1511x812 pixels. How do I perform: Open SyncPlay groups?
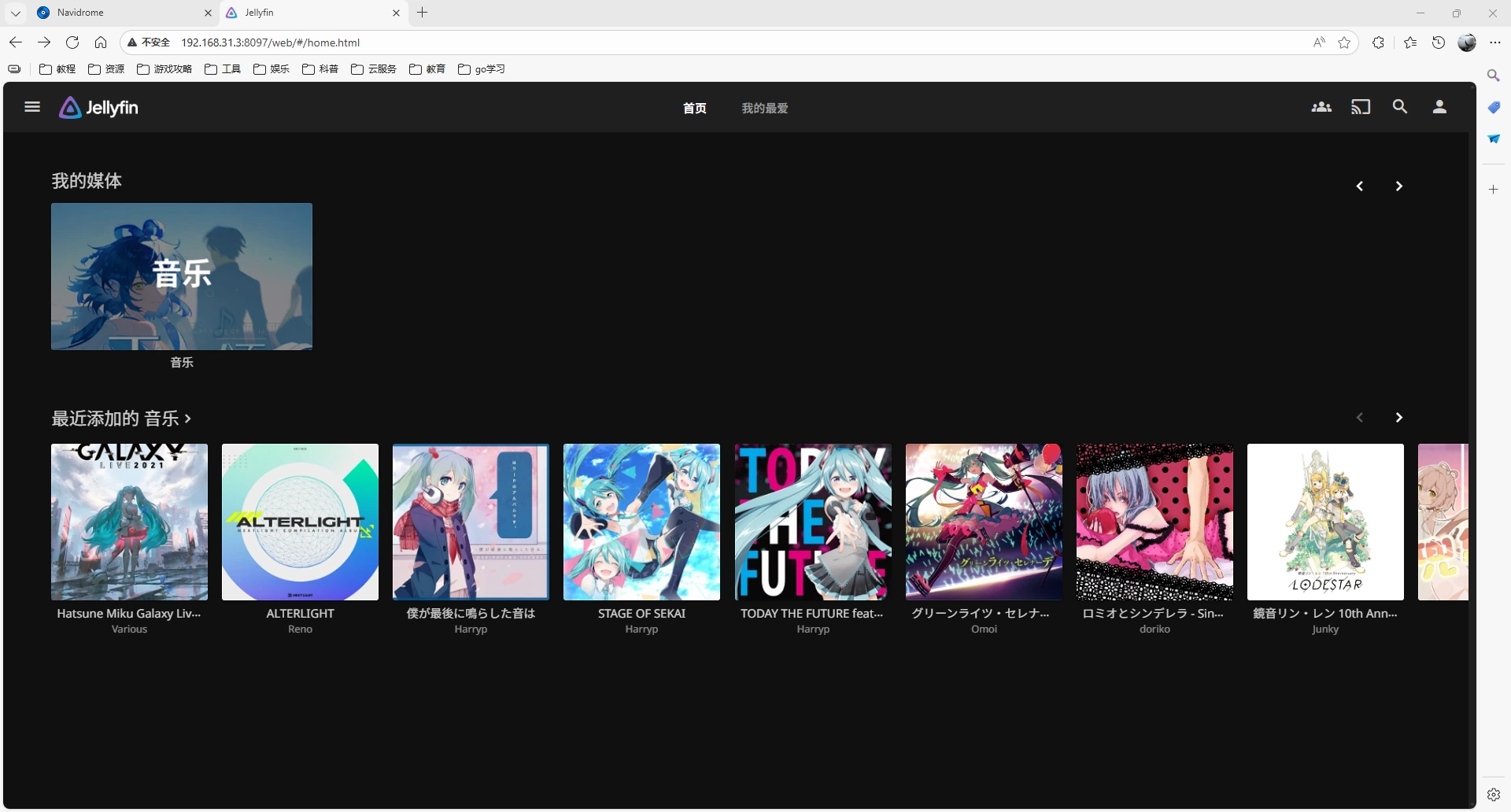pos(1321,106)
